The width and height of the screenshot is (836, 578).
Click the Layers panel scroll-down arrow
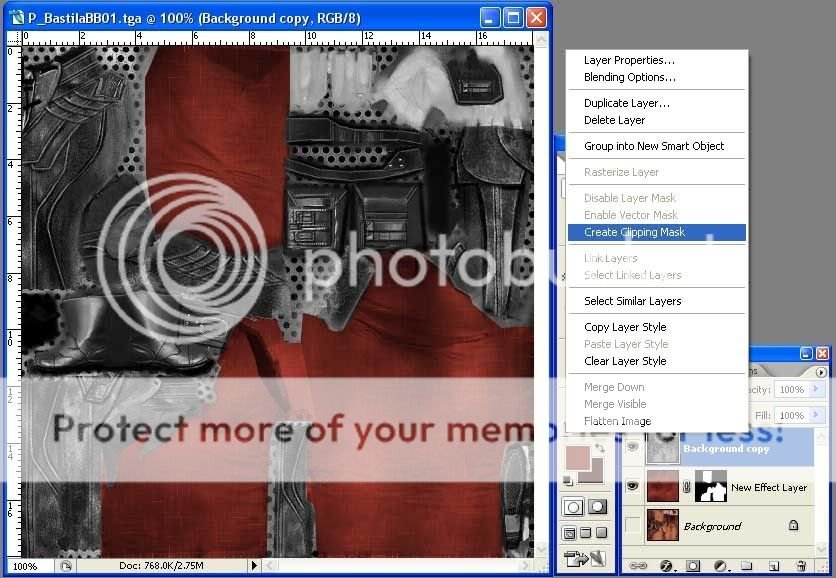coord(822,549)
